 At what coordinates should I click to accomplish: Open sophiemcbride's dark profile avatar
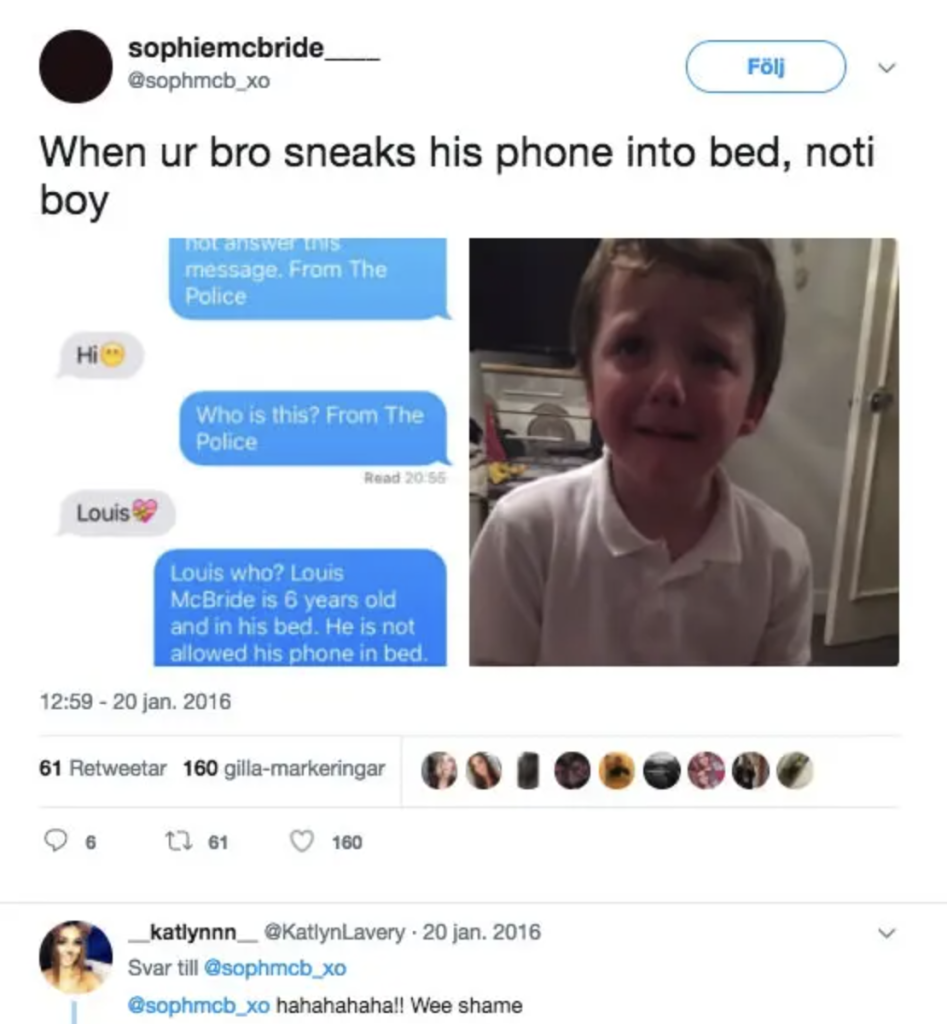coord(76,66)
